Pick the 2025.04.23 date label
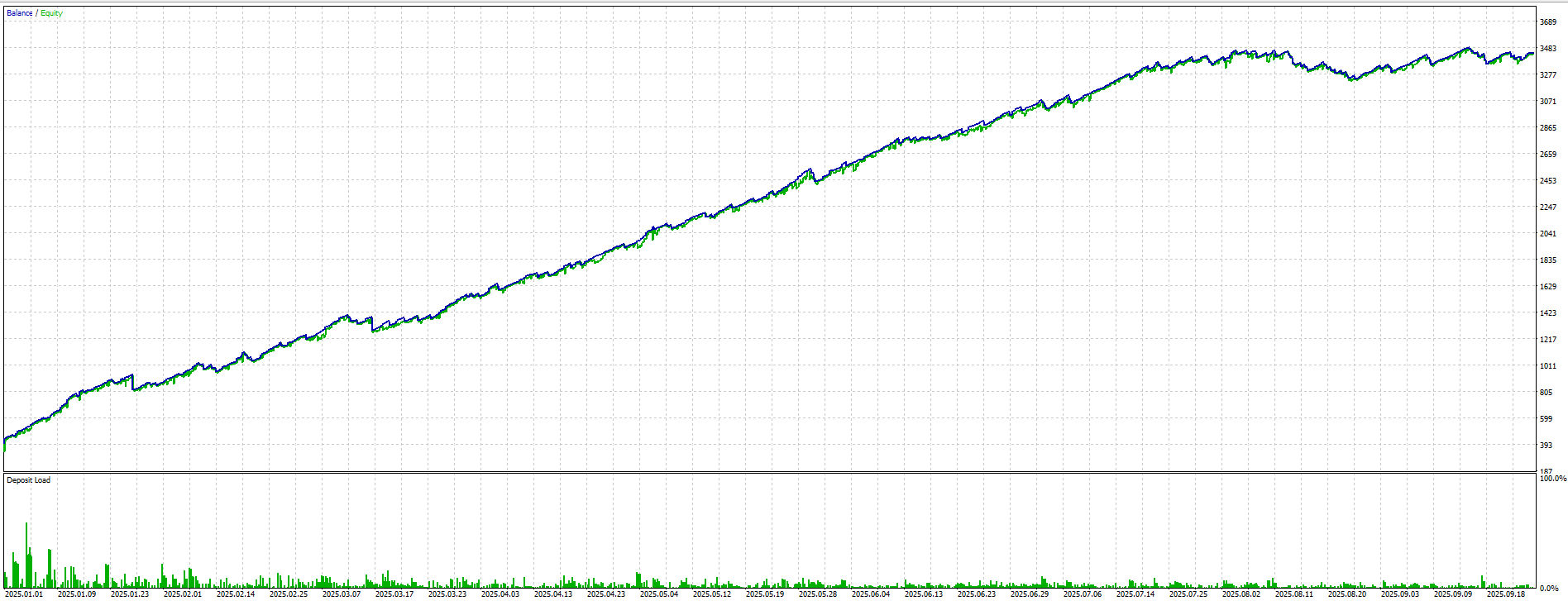This screenshot has width=1568, height=601. pos(606,594)
